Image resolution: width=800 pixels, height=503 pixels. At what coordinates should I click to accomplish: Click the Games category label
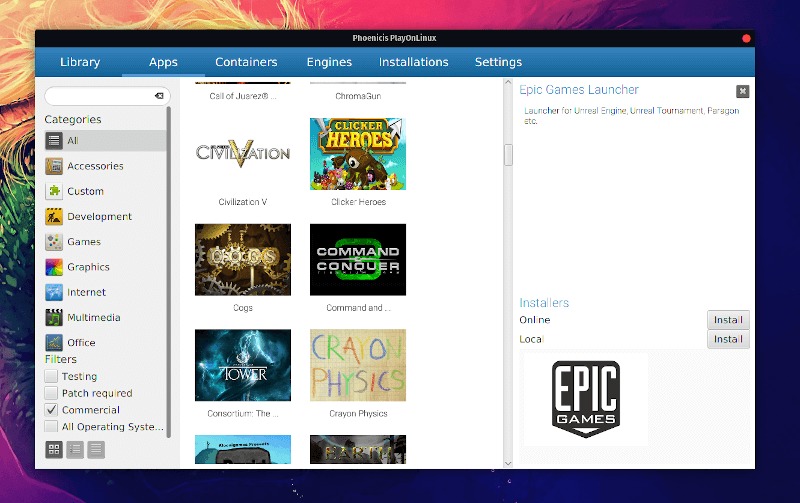click(84, 241)
